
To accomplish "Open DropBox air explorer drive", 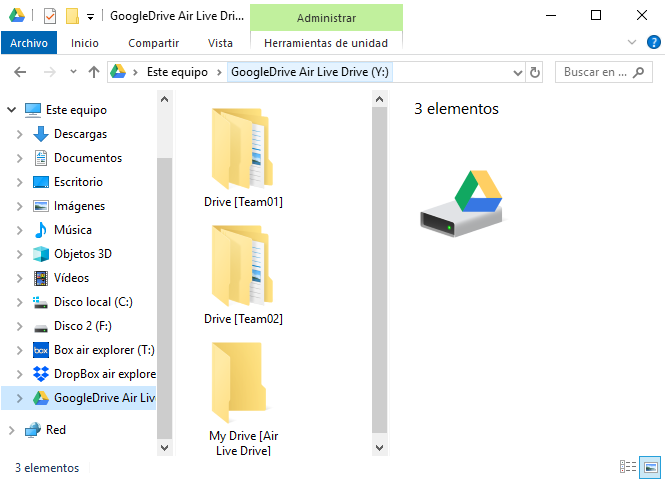I will (105, 374).
